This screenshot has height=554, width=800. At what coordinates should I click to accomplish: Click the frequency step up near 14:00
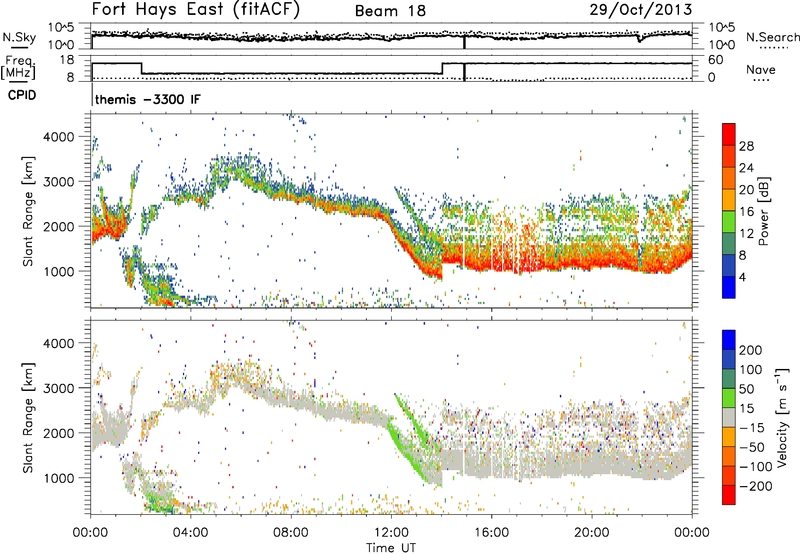[442, 68]
